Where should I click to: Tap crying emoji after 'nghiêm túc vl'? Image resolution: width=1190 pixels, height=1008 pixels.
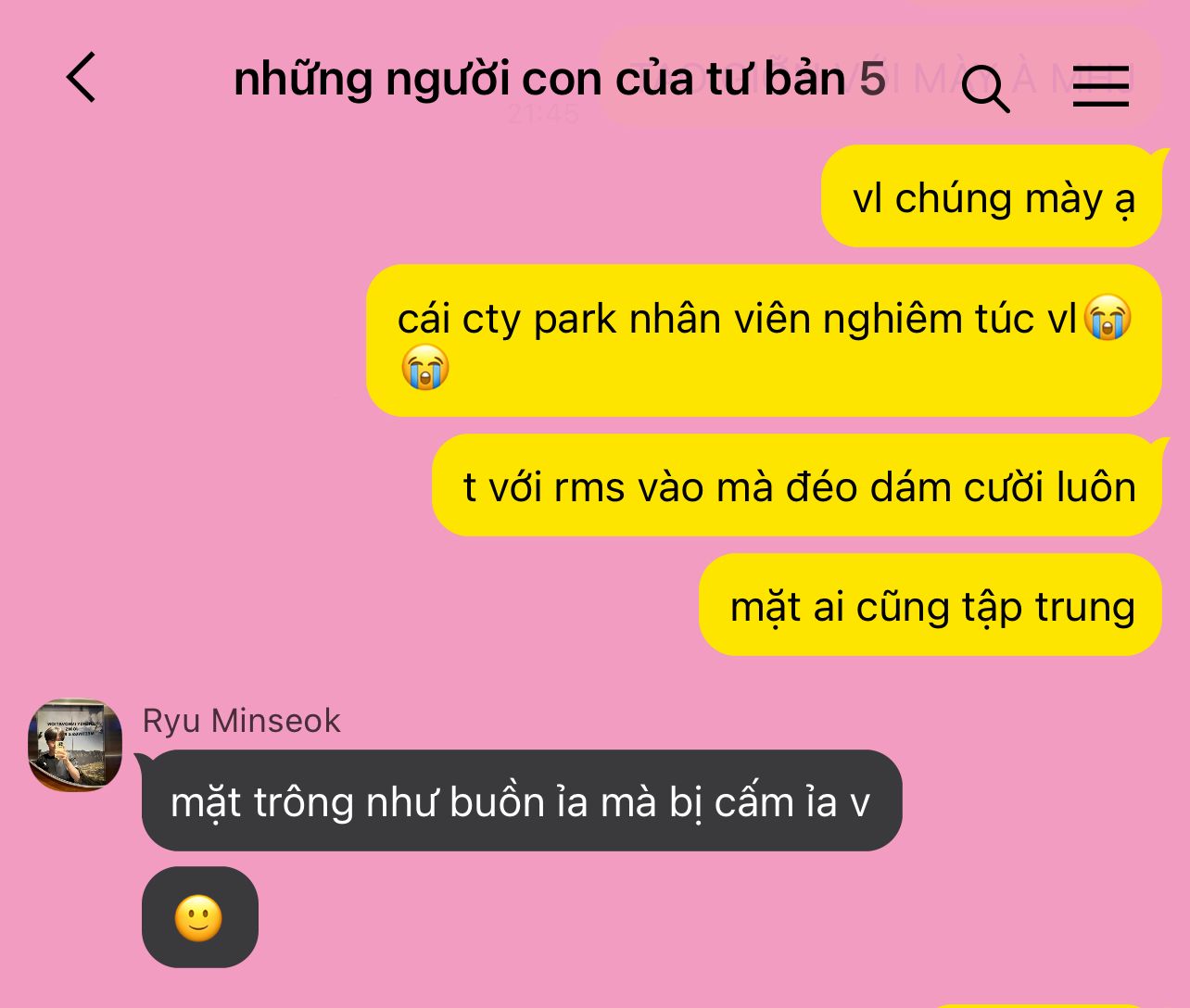click(x=1107, y=318)
